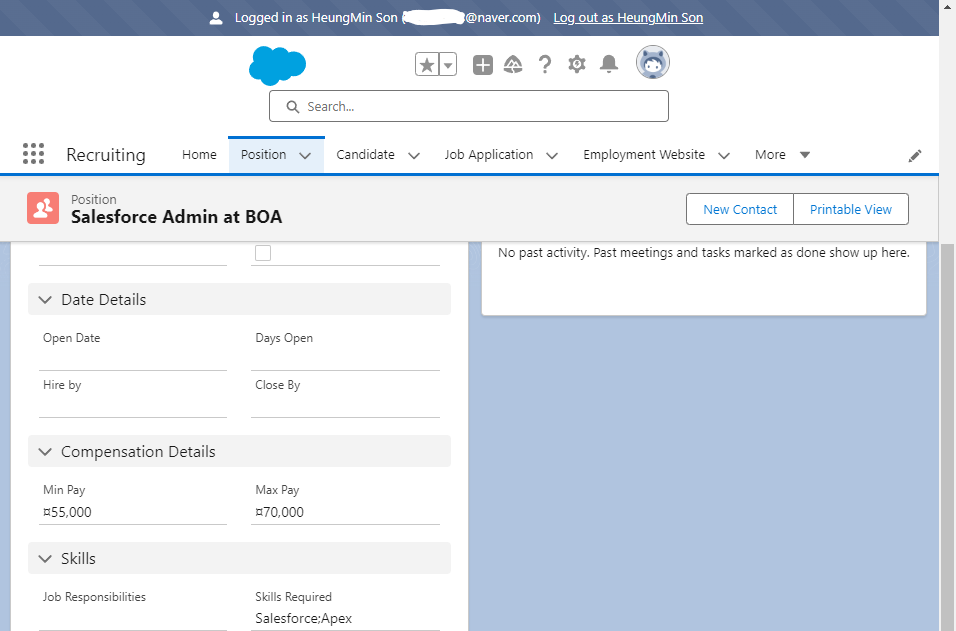Open the Home tab
Viewport: 956px width, 631px height.
pyautogui.click(x=199, y=155)
